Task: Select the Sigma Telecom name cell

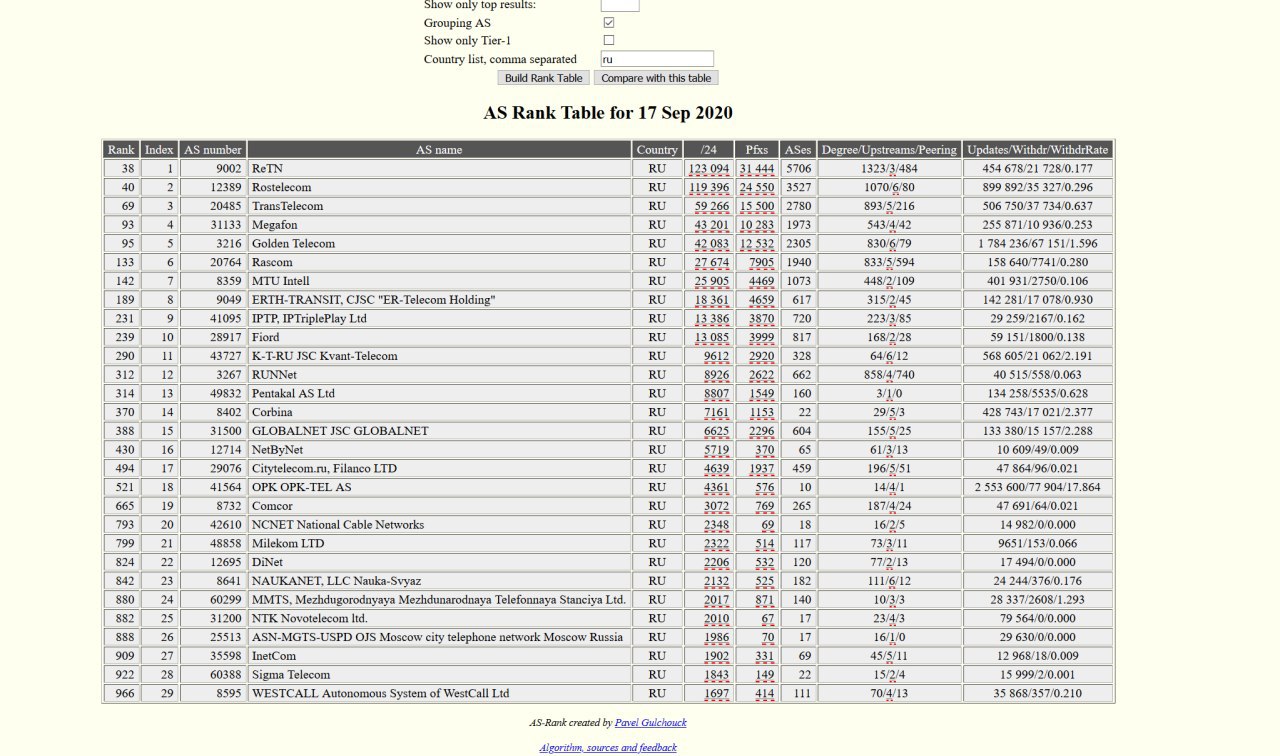Action: click(x=440, y=675)
